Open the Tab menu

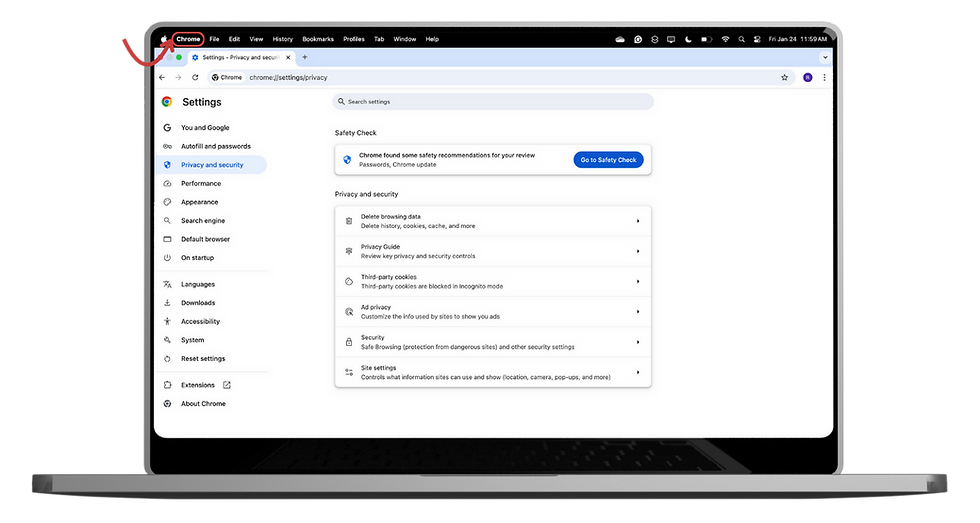(379, 39)
